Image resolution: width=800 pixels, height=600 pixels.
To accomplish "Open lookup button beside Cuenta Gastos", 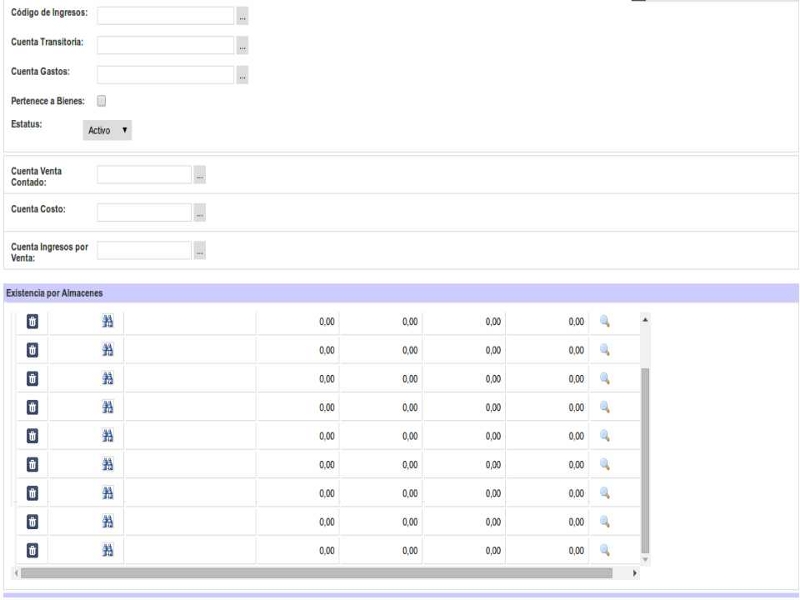I will tap(242, 75).
